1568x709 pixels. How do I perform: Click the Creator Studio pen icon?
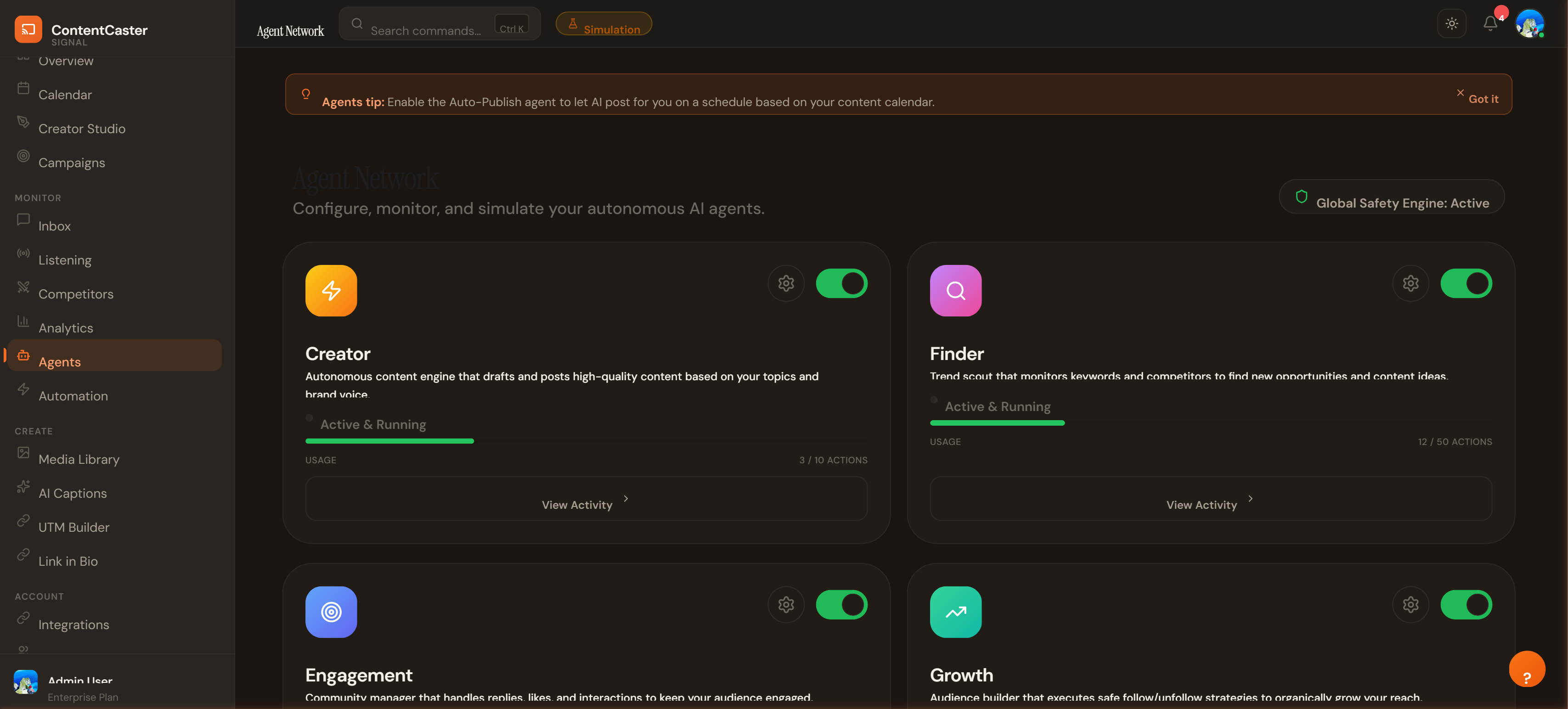click(23, 122)
